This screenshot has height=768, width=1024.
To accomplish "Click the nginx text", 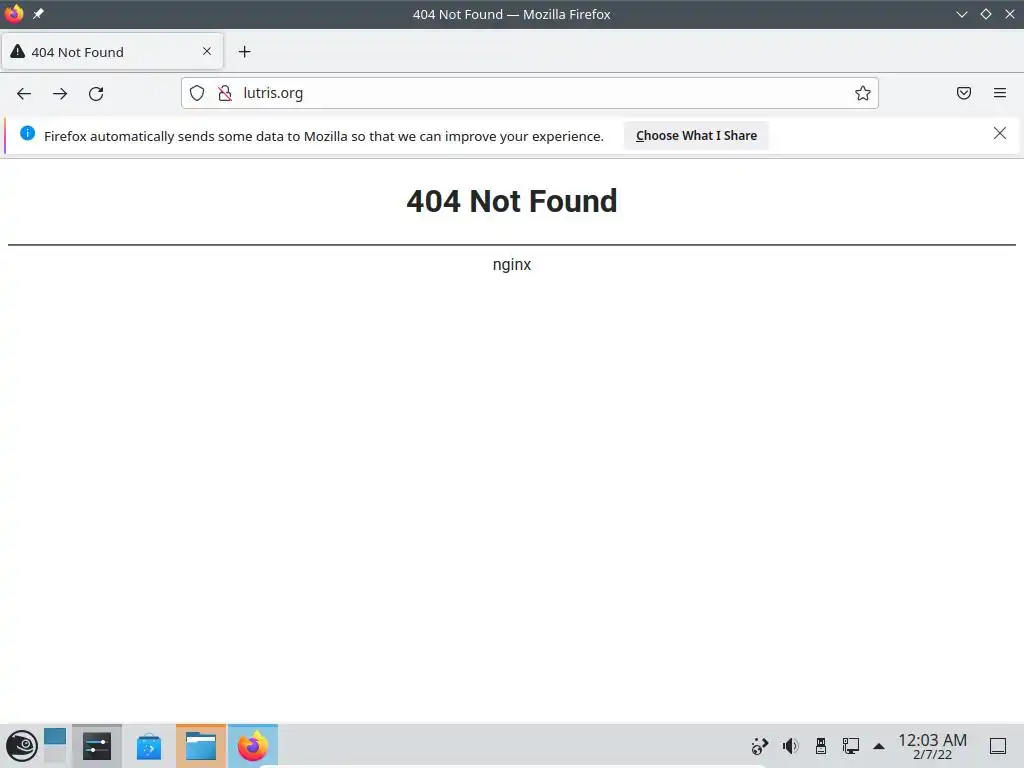I will pyautogui.click(x=511, y=264).
